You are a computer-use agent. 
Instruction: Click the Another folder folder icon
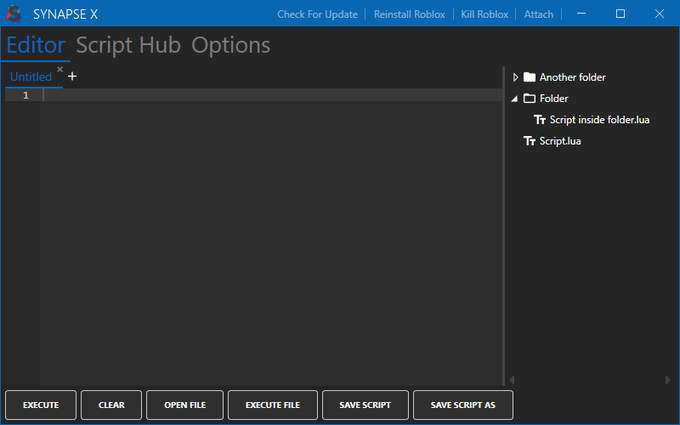click(529, 77)
